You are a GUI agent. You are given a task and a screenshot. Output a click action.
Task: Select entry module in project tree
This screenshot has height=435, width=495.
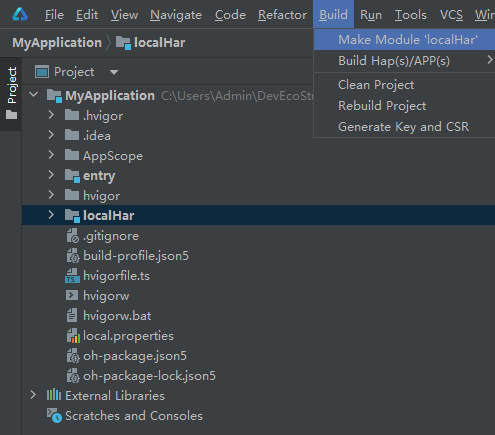click(x=99, y=176)
